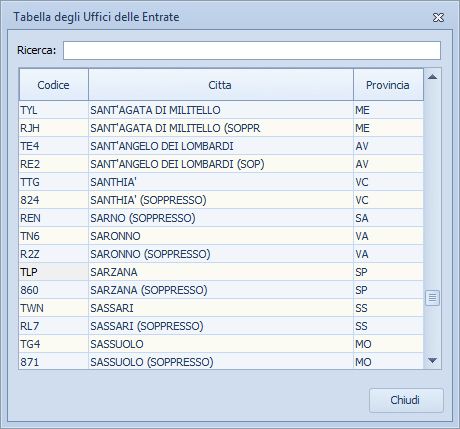
Task: Click the scrollbar thumb handle
Action: pos(433,298)
